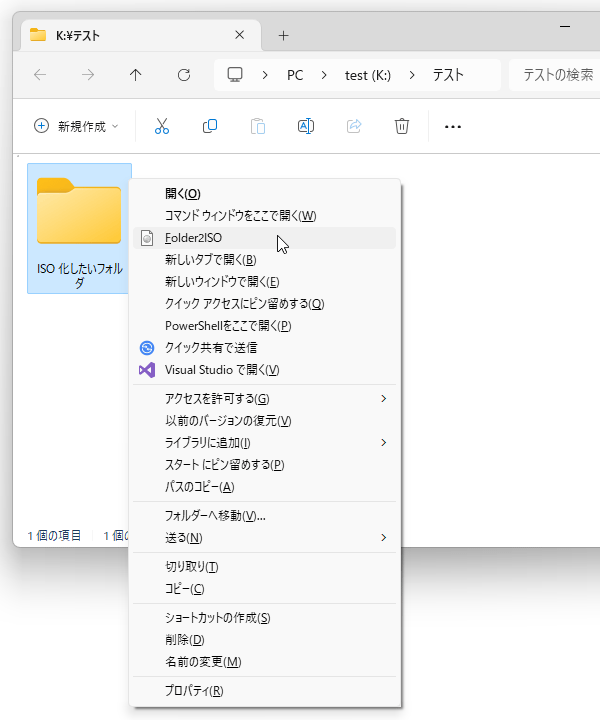This screenshot has height=720, width=600.
Task: Add a new tab with plus icon
Action: pyautogui.click(x=284, y=36)
